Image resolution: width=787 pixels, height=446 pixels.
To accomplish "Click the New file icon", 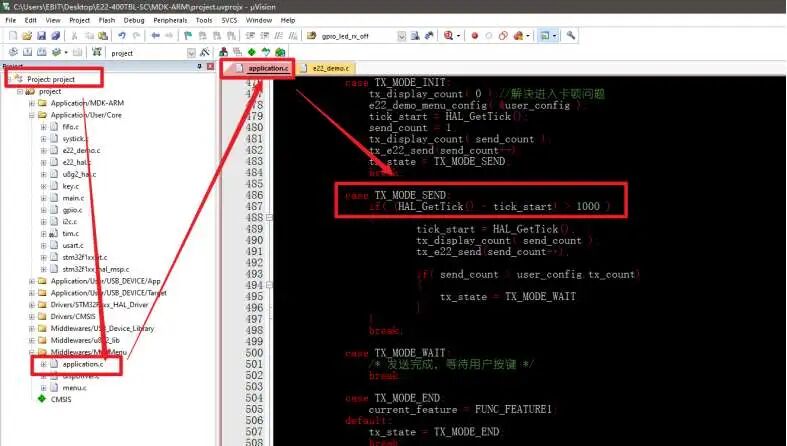I will [x=12, y=35].
